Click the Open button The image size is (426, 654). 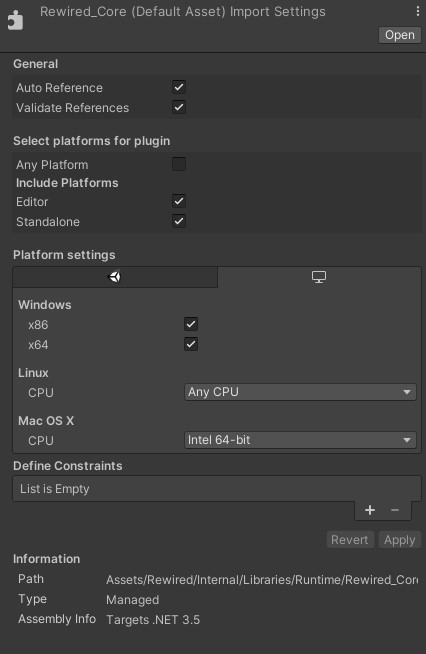click(x=400, y=35)
